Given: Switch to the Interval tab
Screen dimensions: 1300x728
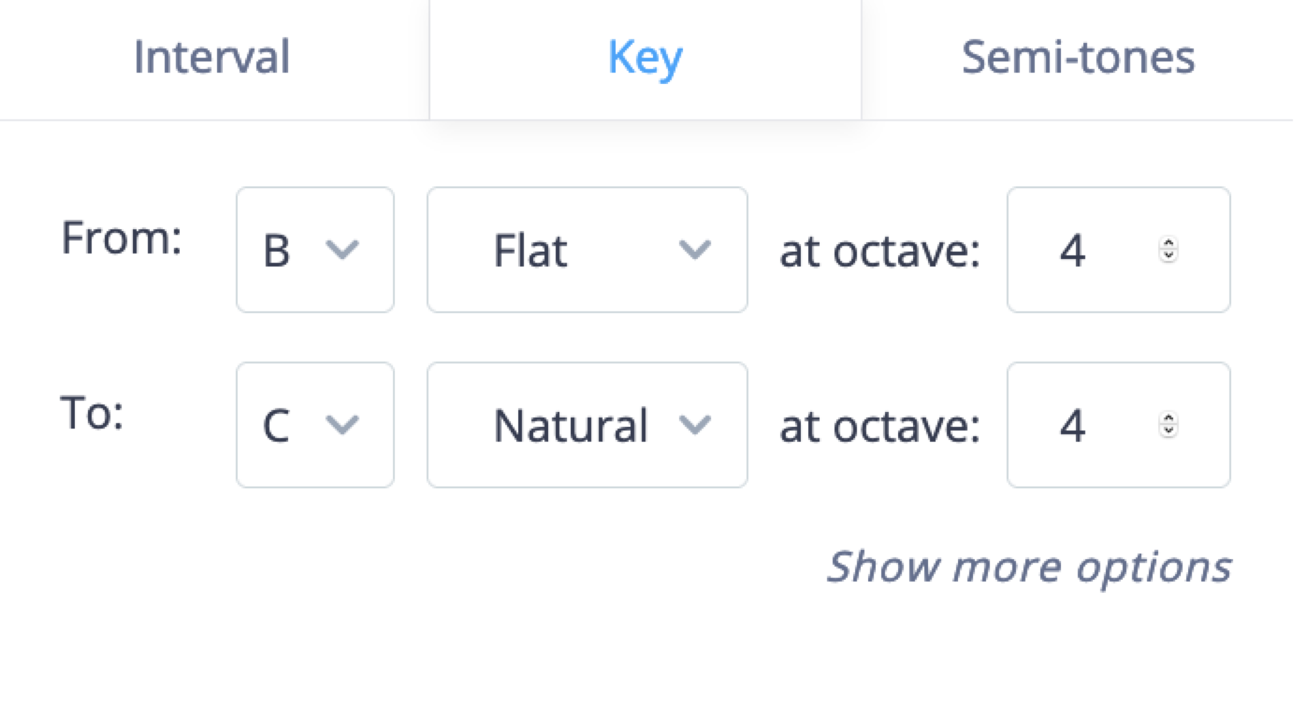Looking at the screenshot, I should [x=211, y=57].
